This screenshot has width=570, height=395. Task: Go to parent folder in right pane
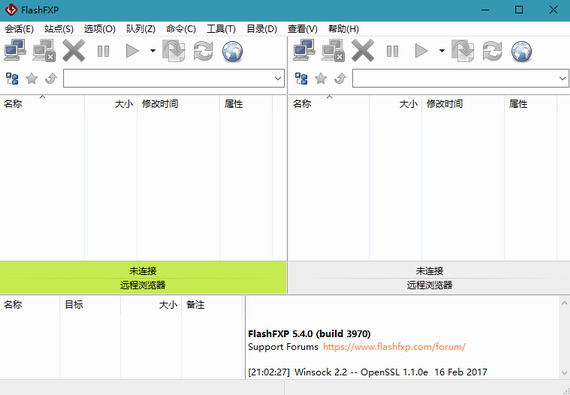[x=340, y=78]
